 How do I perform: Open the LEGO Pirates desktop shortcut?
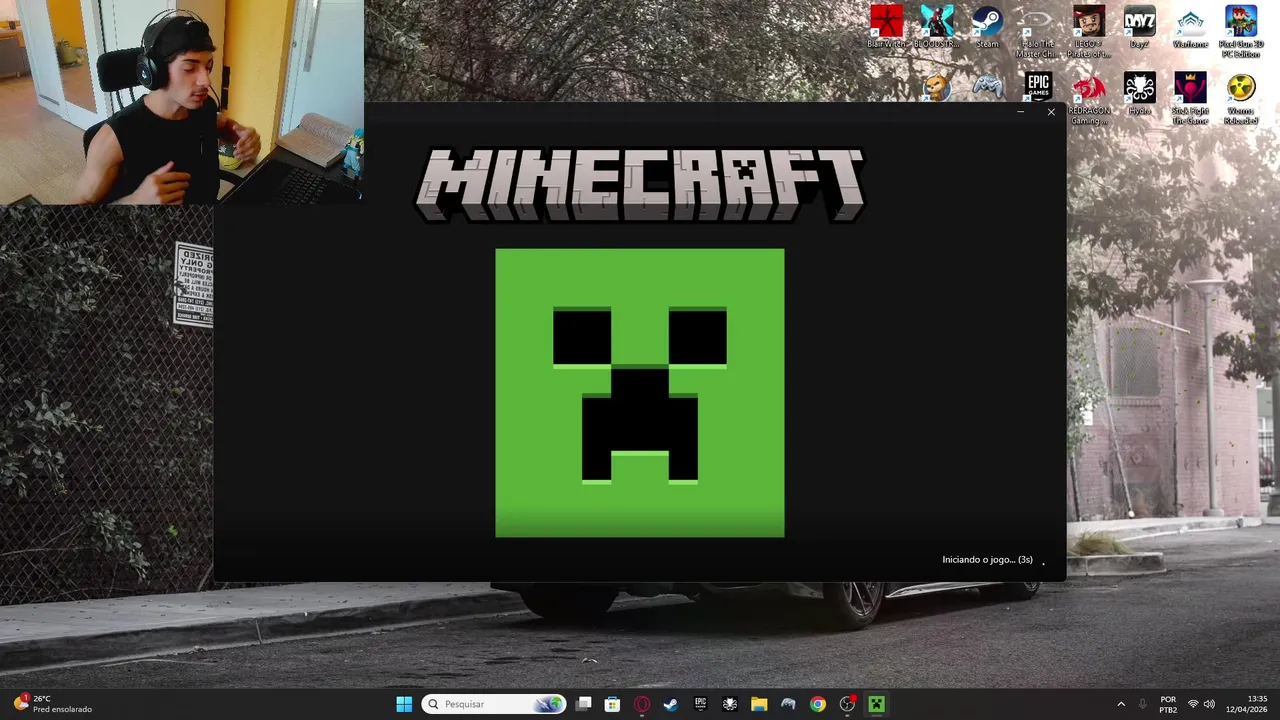(1088, 32)
